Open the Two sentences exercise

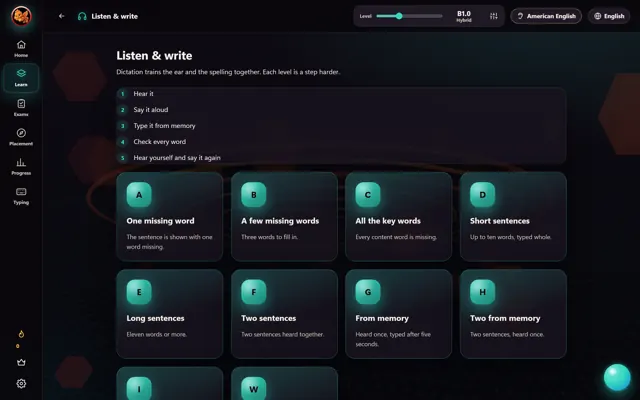[284, 314]
